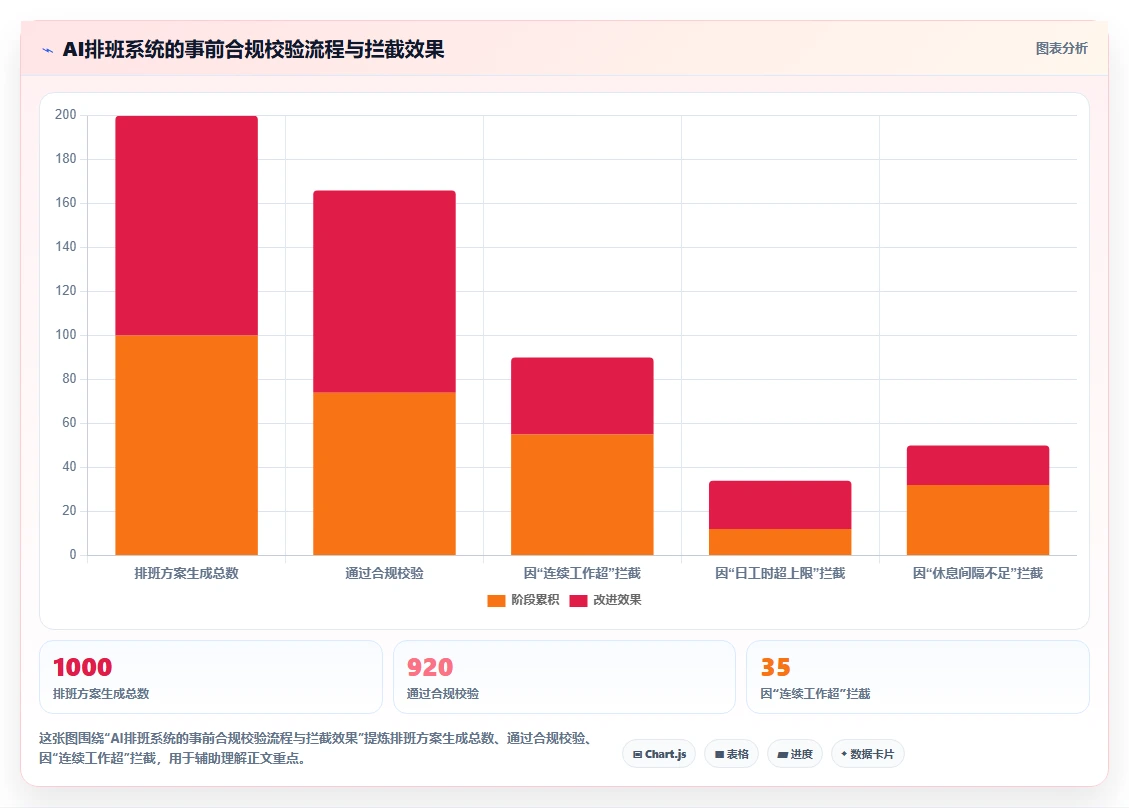Click y-axis value 100

tap(66, 335)
